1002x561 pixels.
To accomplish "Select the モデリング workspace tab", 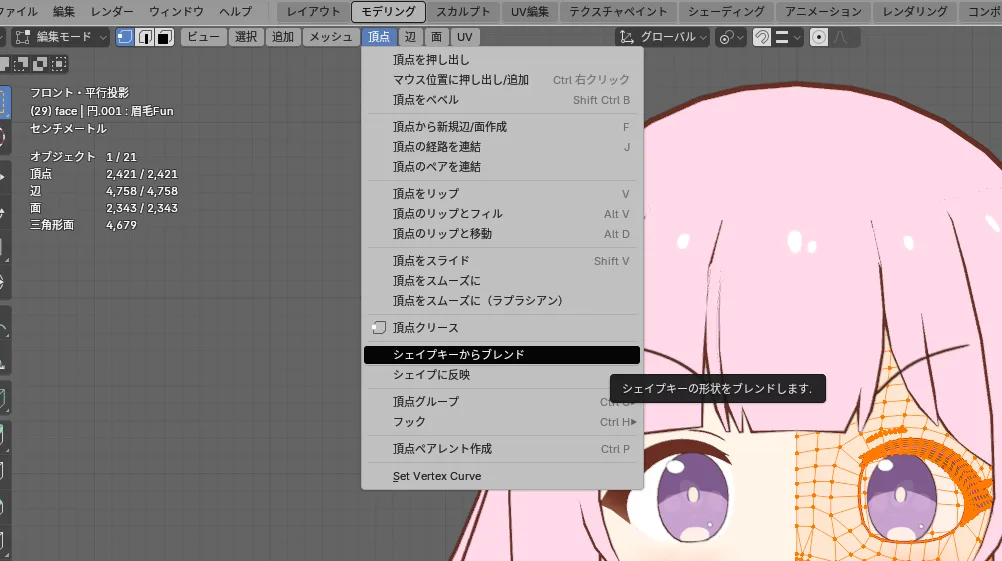I will tap(388, 12).
